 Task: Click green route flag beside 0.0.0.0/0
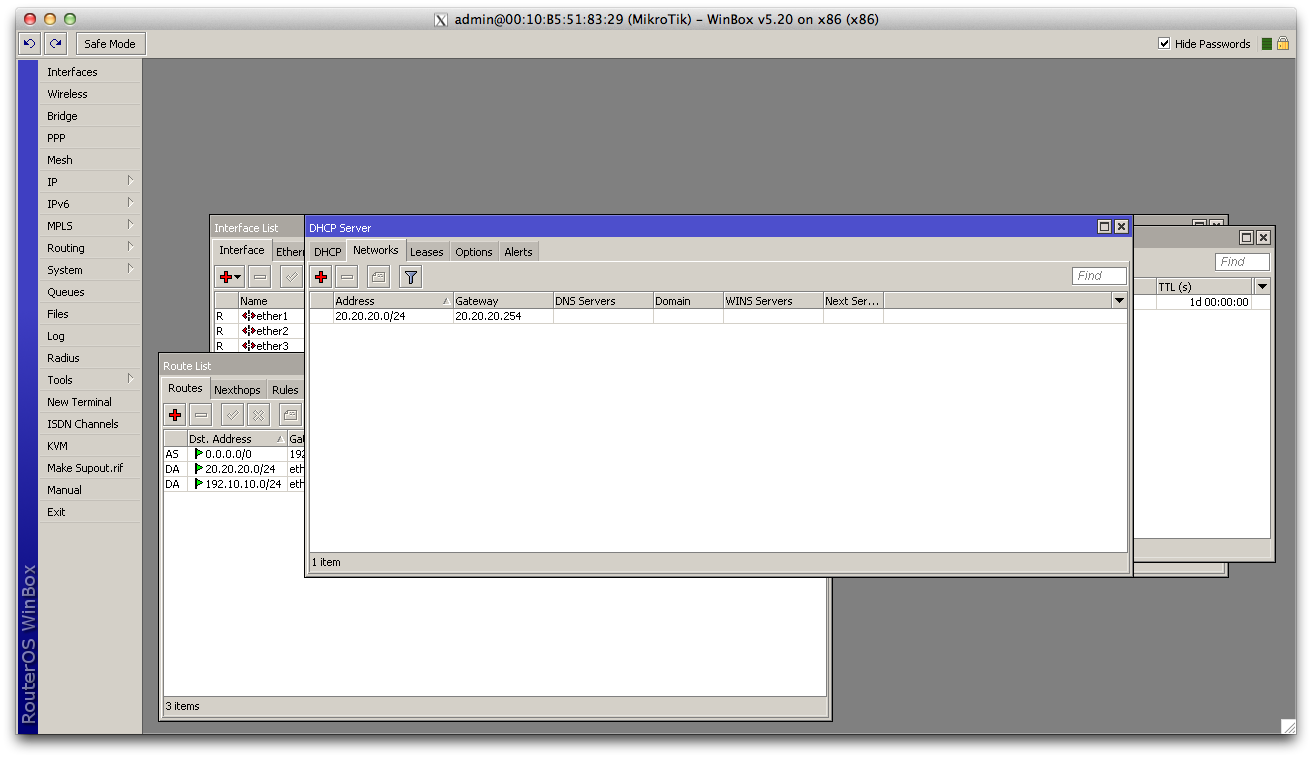(x=199, y=454)
